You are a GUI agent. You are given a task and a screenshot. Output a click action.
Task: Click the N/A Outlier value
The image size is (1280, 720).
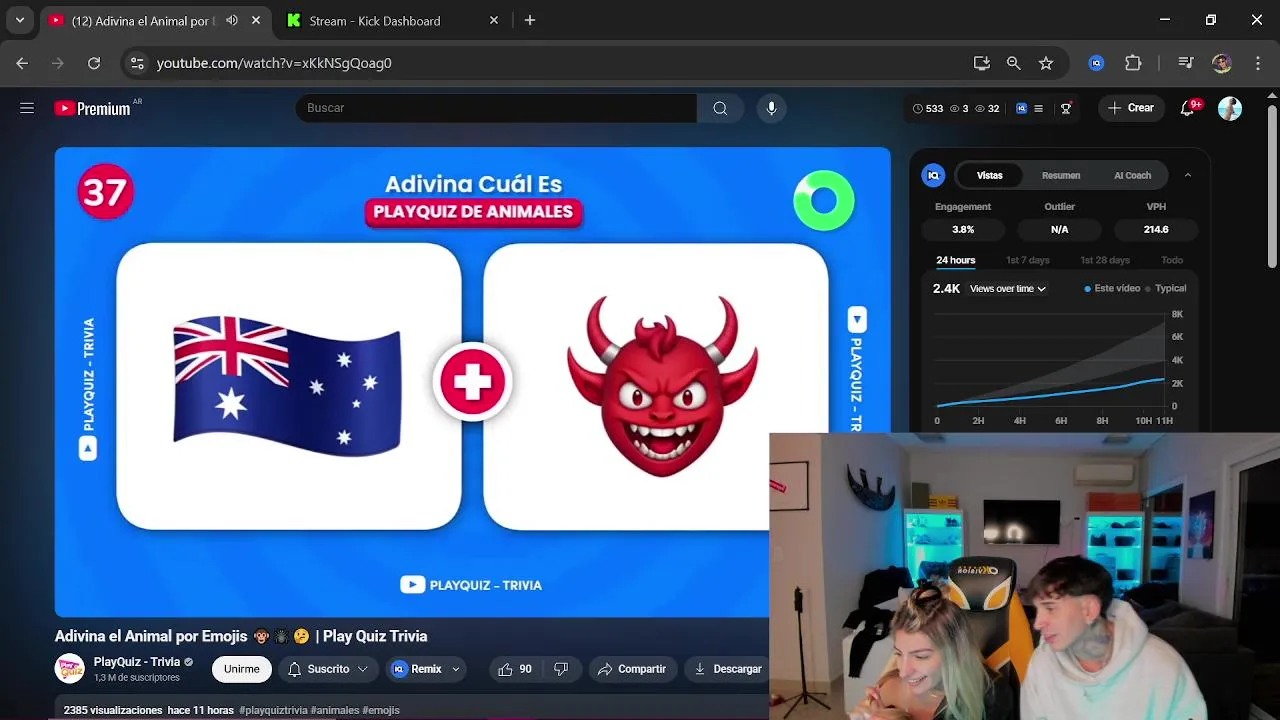point(1059,229)
